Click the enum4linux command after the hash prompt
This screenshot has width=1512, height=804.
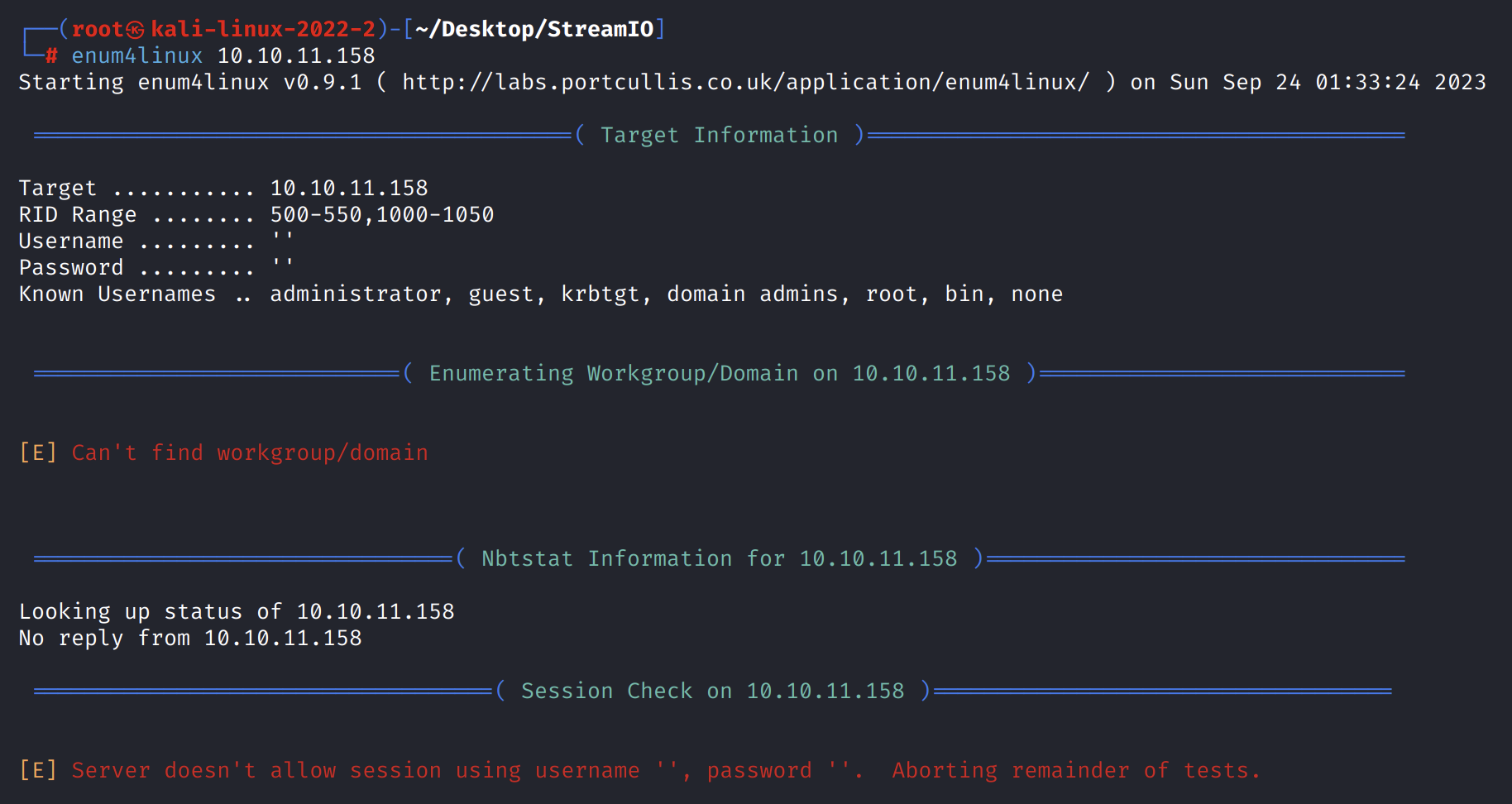click(x=136, y=55)
